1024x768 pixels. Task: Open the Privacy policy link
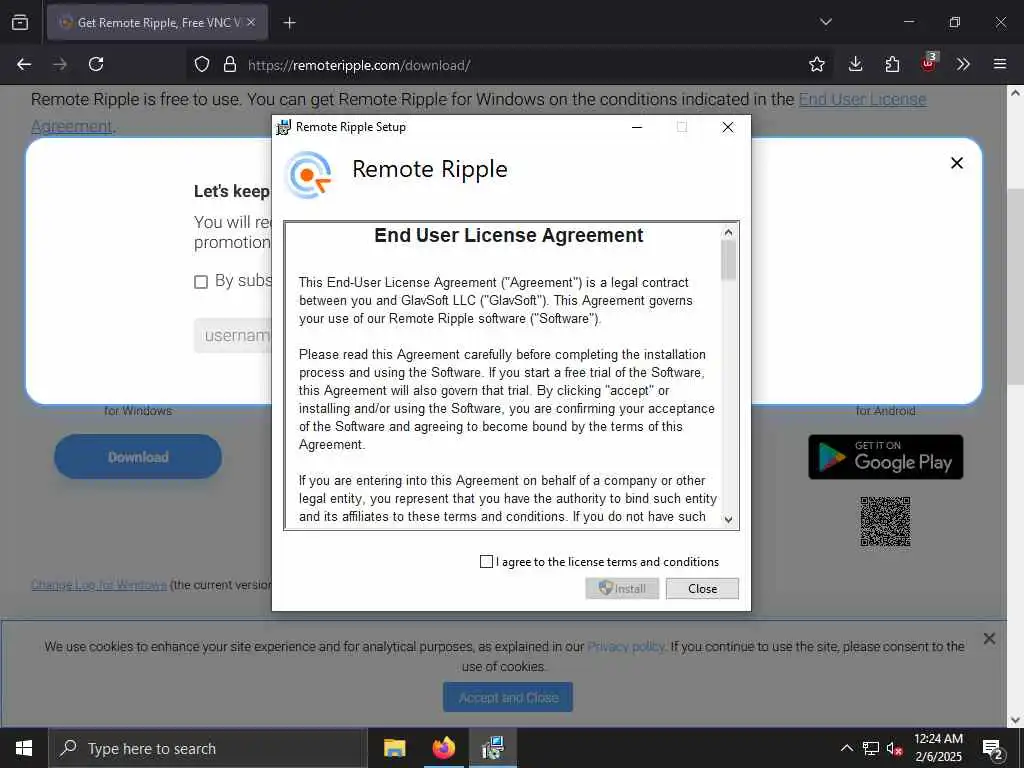pos(626,647)
